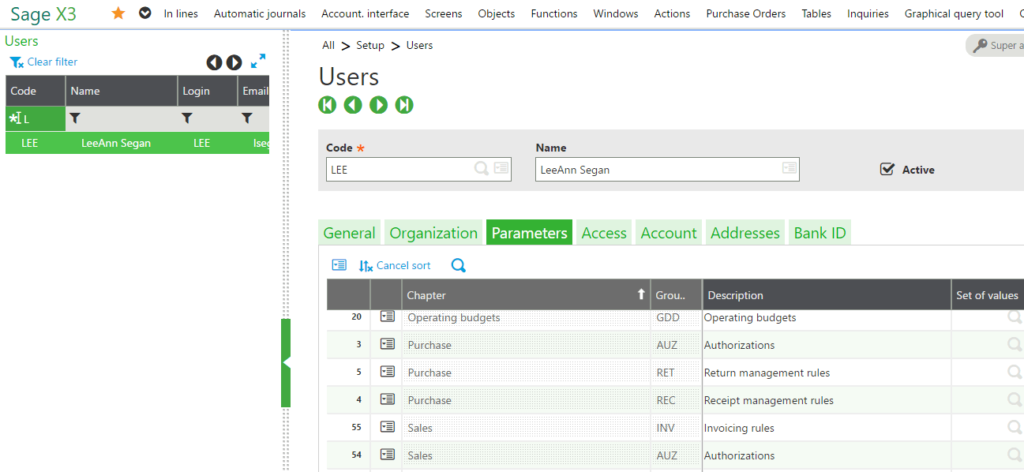Open the Inquiries menu item
Screen dimensions: 1024x472
coord(868,14)
